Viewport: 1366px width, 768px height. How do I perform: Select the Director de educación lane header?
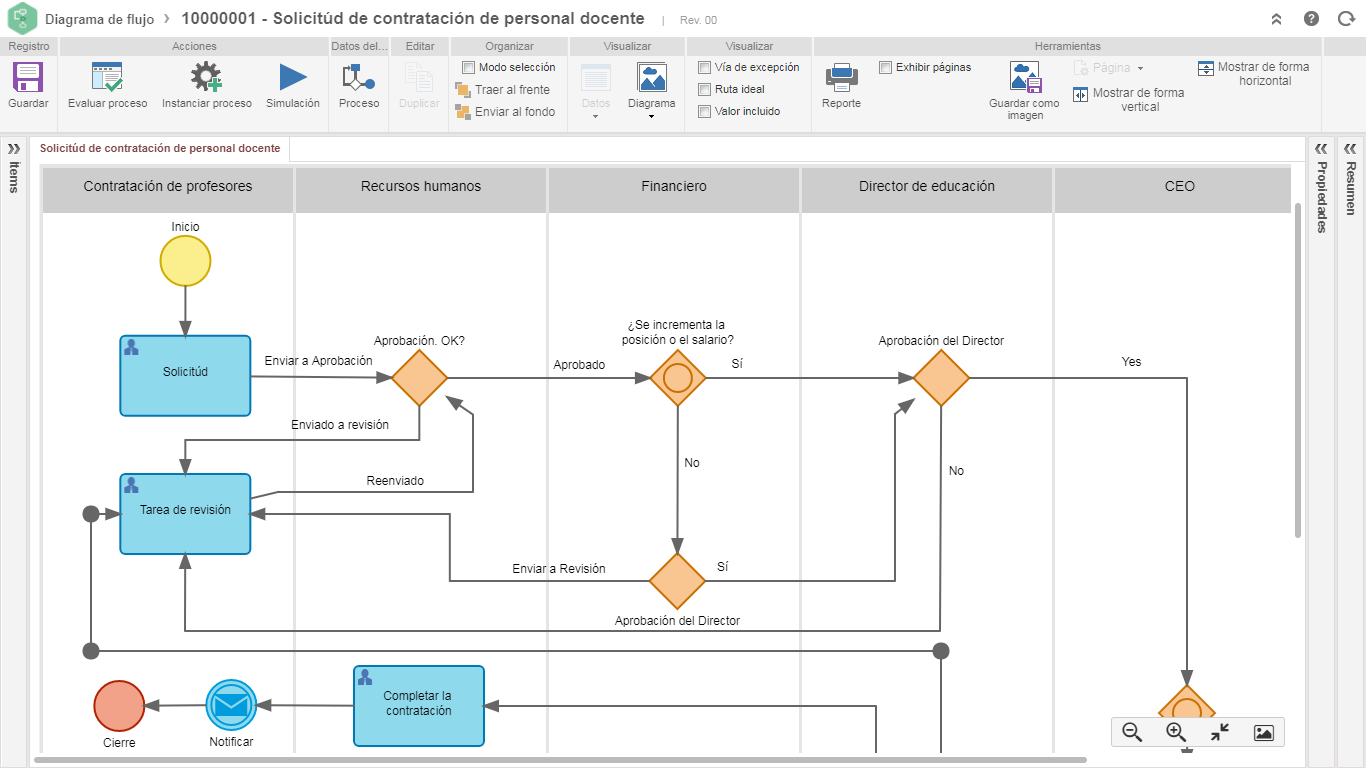[927, 190]
